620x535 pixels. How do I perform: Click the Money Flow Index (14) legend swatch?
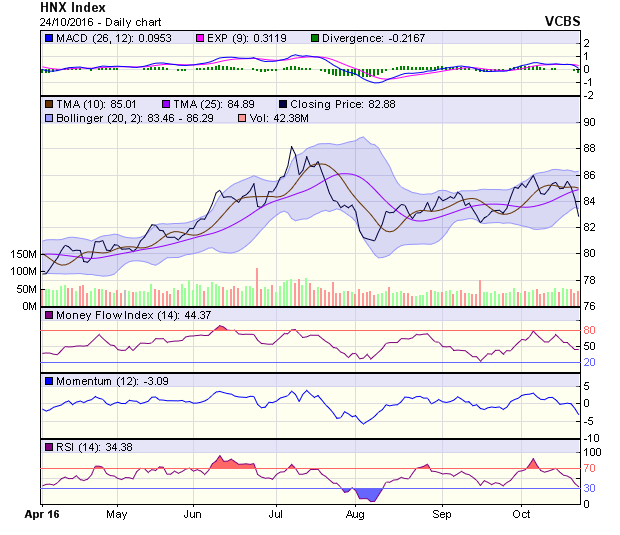[48, 316]
